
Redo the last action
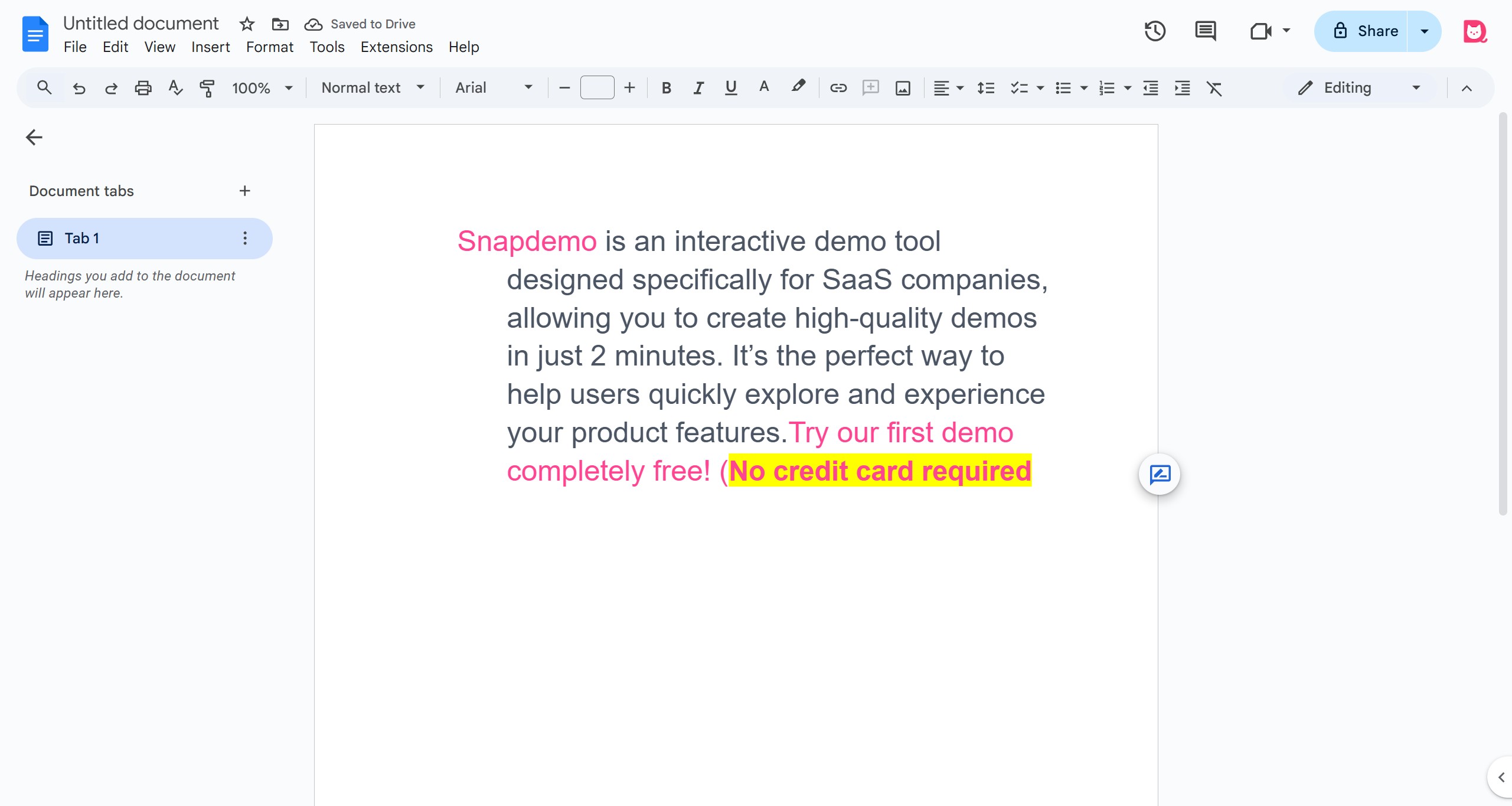[111, 88]
